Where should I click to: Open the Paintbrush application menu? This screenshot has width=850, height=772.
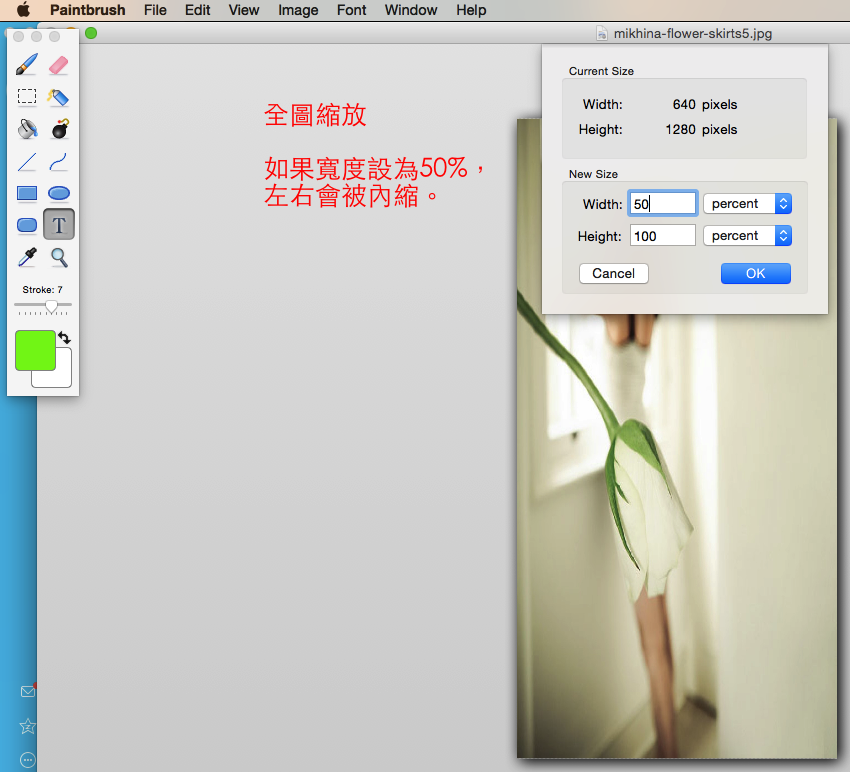[87, 10]
